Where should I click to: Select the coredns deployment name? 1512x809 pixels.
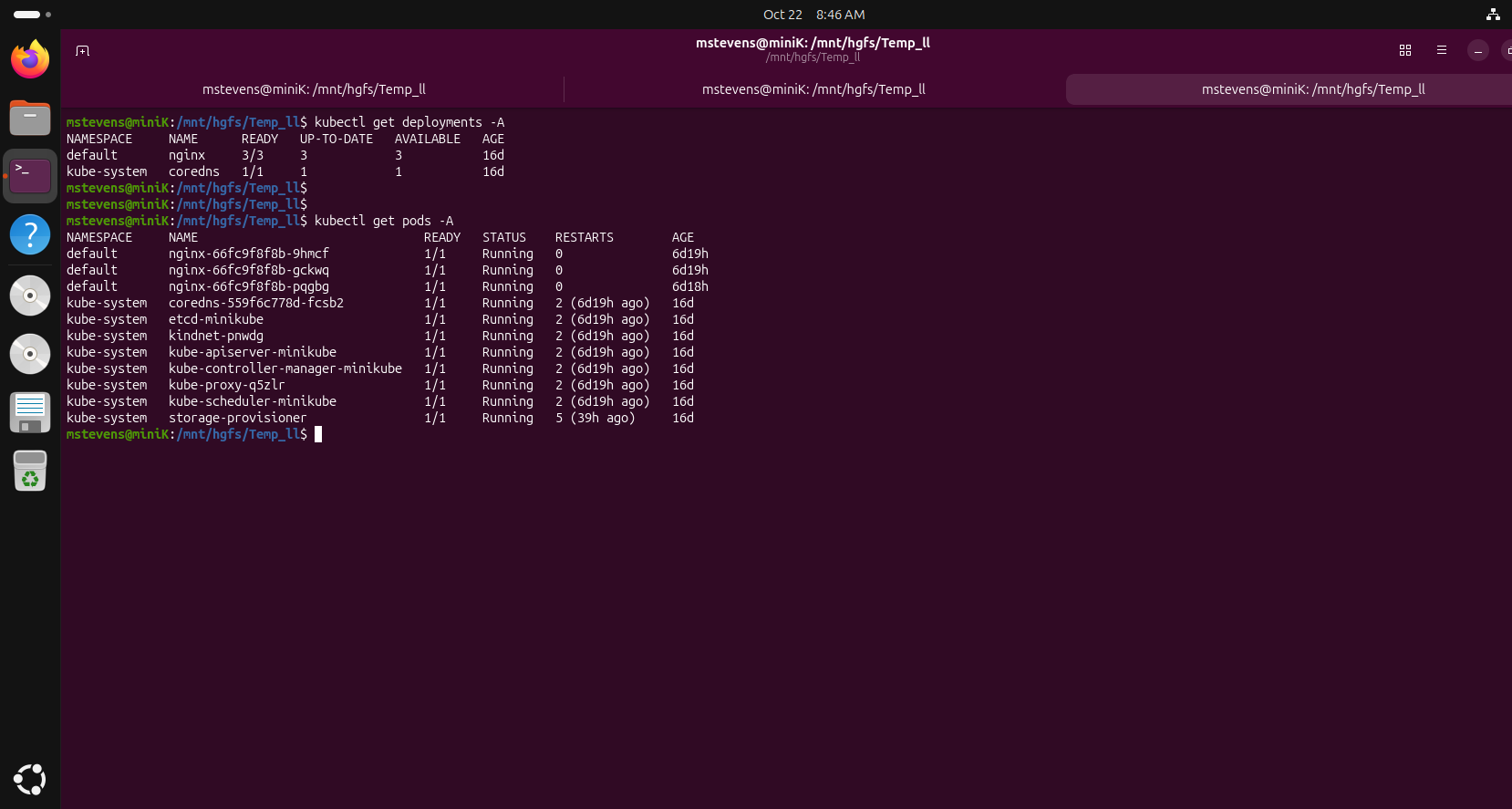coord(194,171)
